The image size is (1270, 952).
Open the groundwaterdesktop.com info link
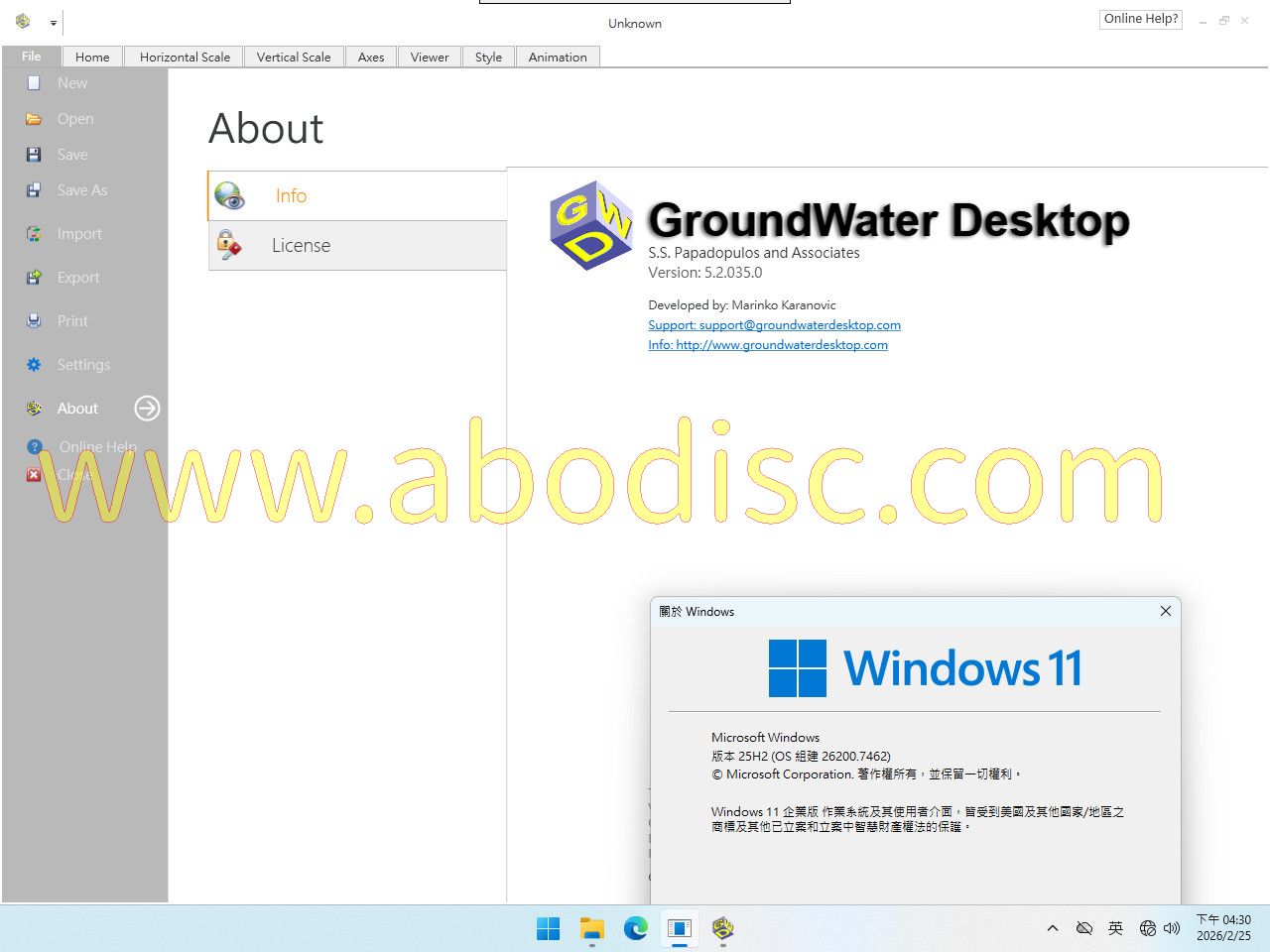767,345
